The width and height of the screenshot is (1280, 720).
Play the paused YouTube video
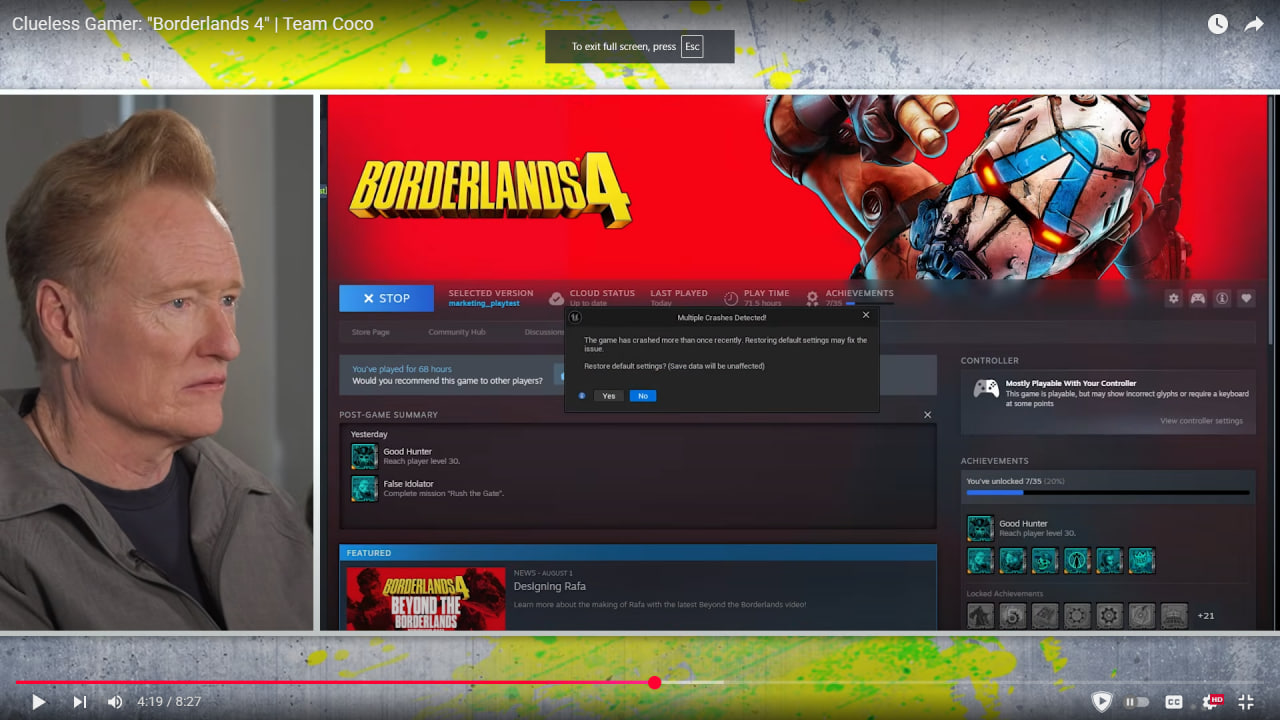pyautogui.click(x=38, y=702)
